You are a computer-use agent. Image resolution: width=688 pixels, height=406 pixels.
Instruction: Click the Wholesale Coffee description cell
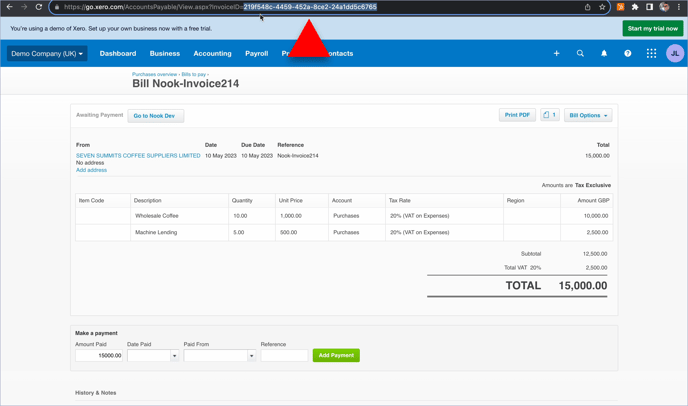[179, 216]
